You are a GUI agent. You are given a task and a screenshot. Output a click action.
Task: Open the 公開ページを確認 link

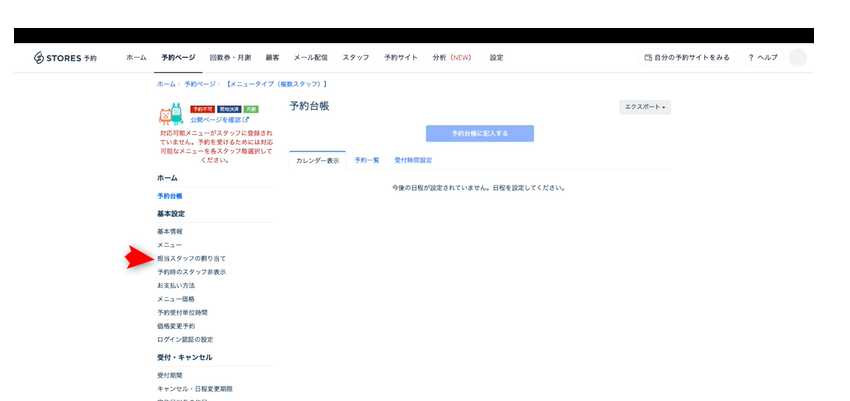click(x=219, y=120)
